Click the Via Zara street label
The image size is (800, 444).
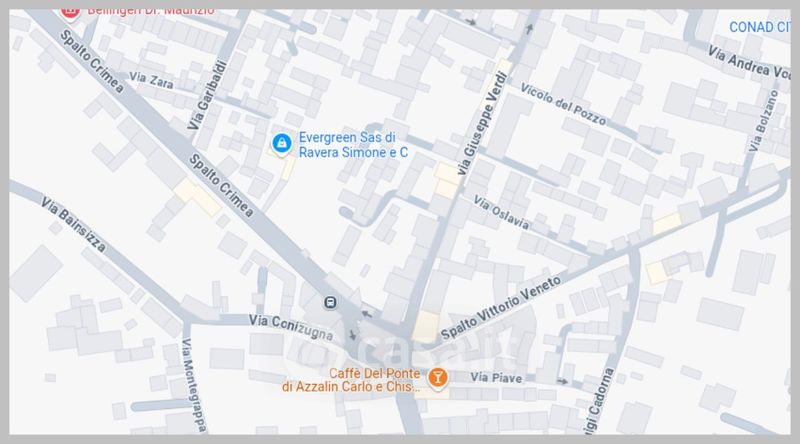point(151,80)
